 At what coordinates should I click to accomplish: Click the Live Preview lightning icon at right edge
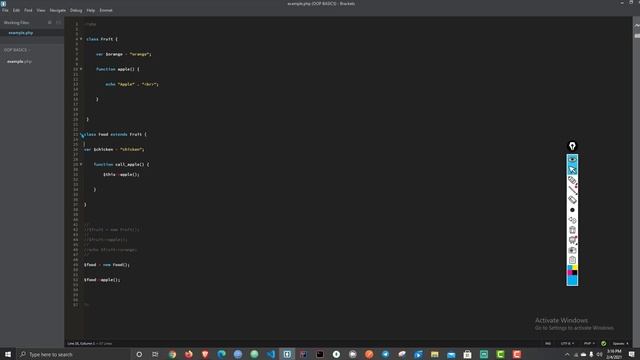(x=636, y=25)
